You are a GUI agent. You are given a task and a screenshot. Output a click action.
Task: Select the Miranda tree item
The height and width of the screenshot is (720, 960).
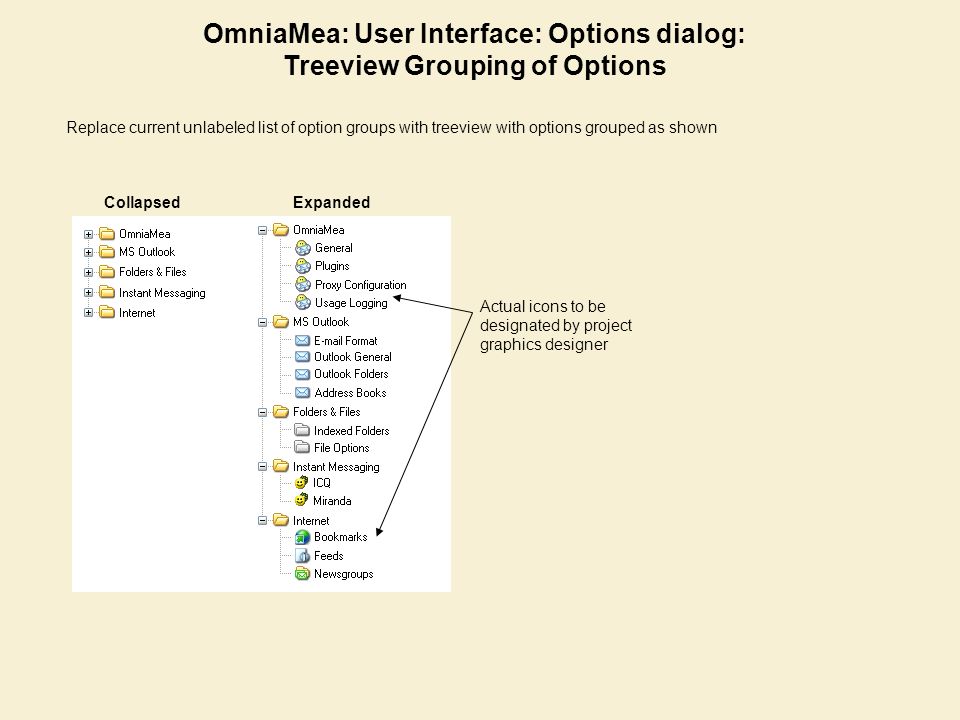coord(332,501)
